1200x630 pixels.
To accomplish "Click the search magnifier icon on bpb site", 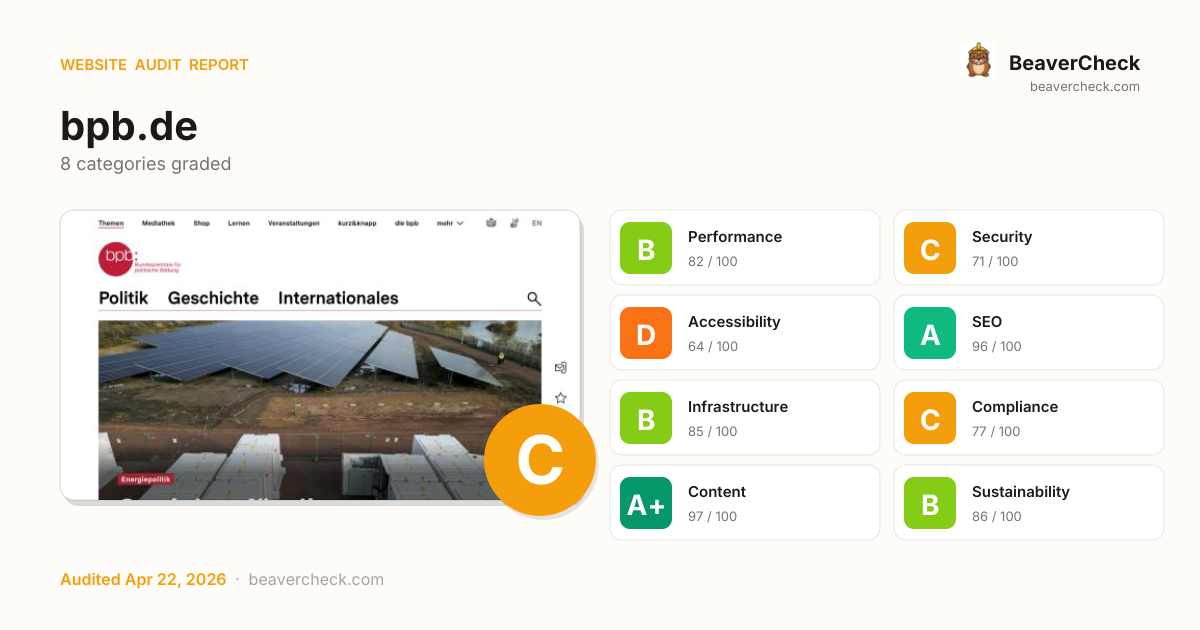I will tap(534, 298).
